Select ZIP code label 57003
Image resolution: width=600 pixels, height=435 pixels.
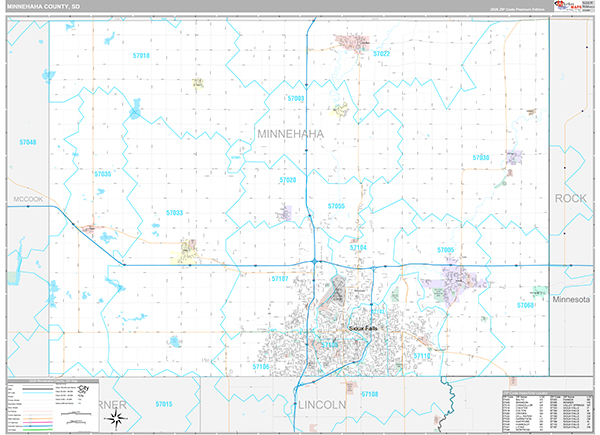coord(295,99)
